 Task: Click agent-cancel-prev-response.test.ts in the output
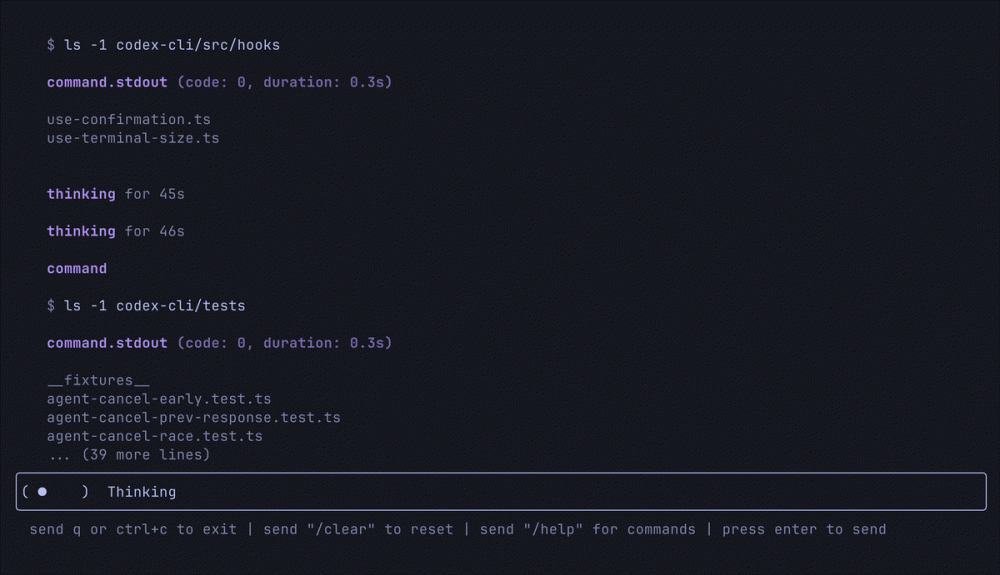193,417
